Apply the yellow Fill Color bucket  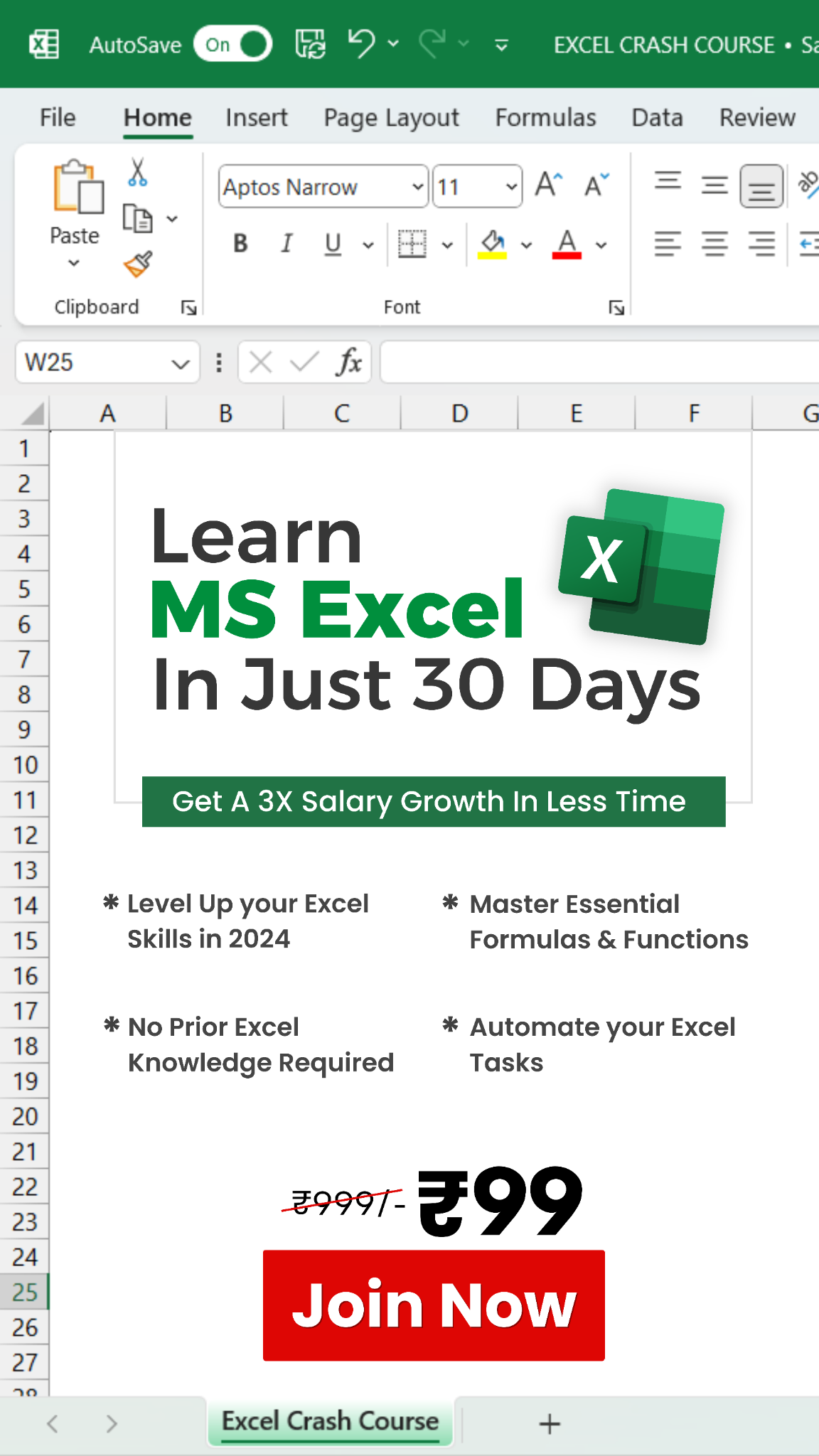coord(492,244)
